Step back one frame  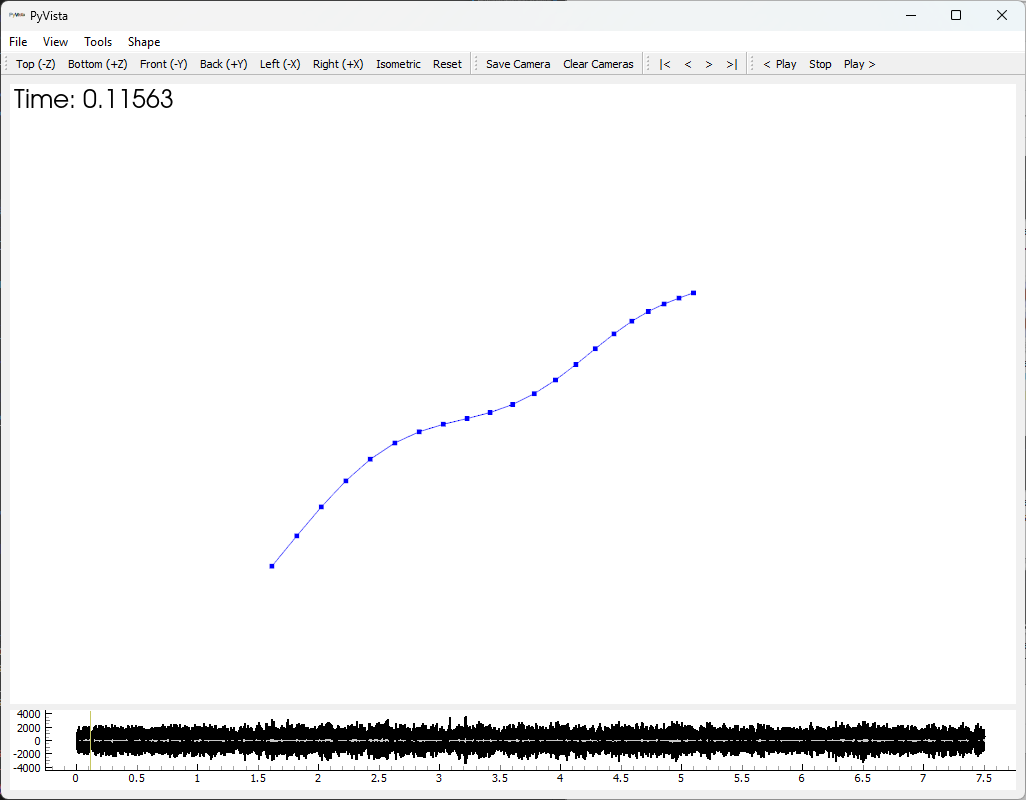point(687,63)
